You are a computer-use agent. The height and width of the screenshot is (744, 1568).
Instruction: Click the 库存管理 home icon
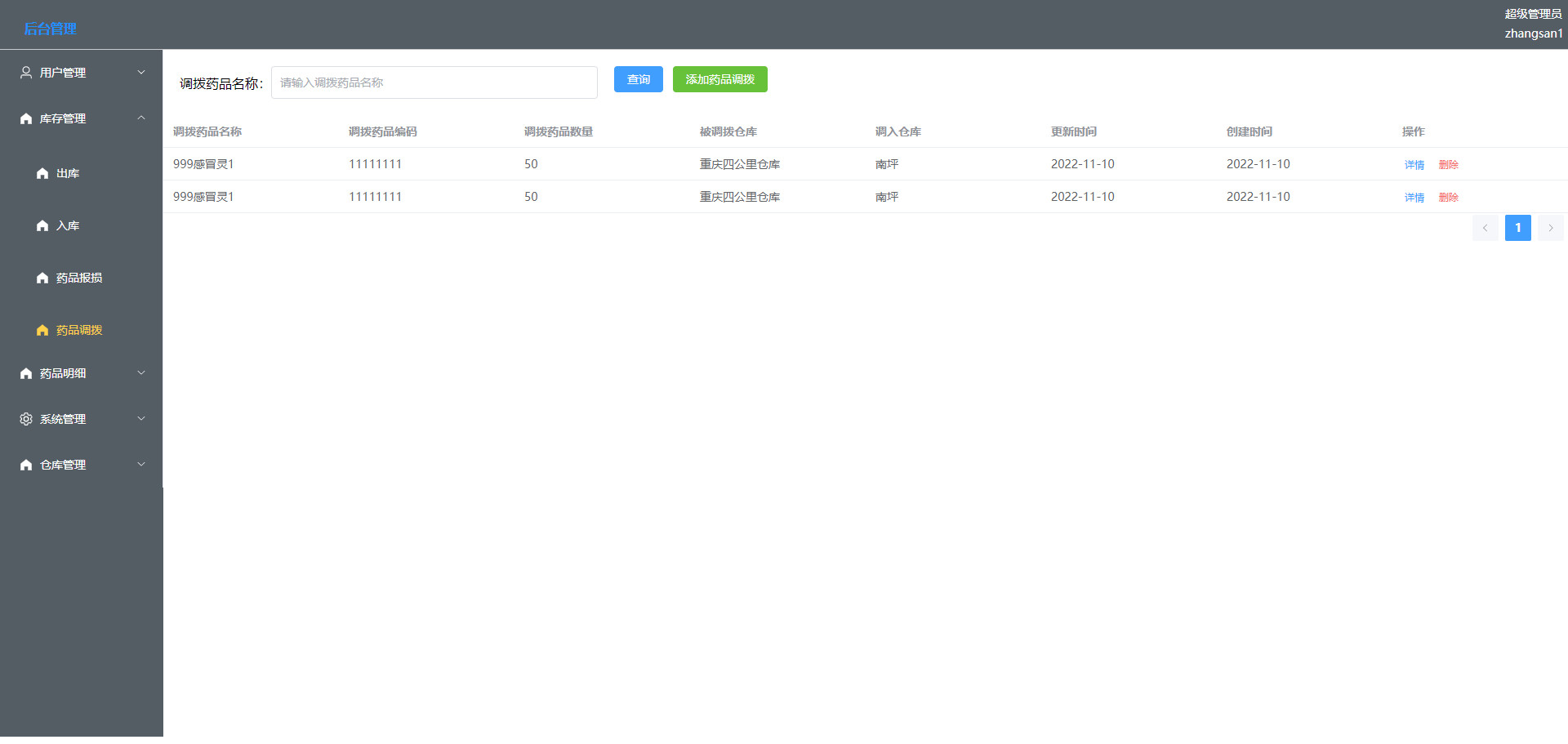pos(26,118)
